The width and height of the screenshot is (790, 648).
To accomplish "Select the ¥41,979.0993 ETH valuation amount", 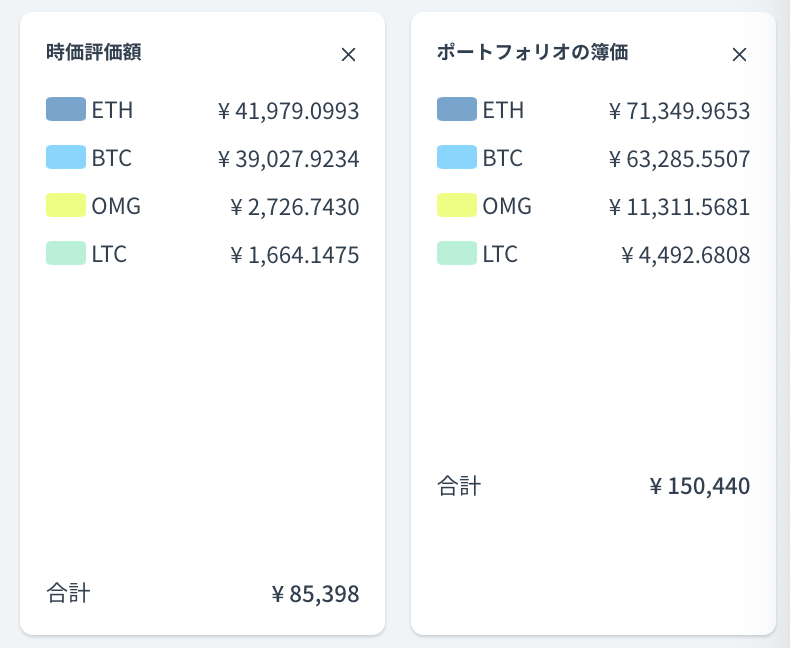I will [288, 111].
